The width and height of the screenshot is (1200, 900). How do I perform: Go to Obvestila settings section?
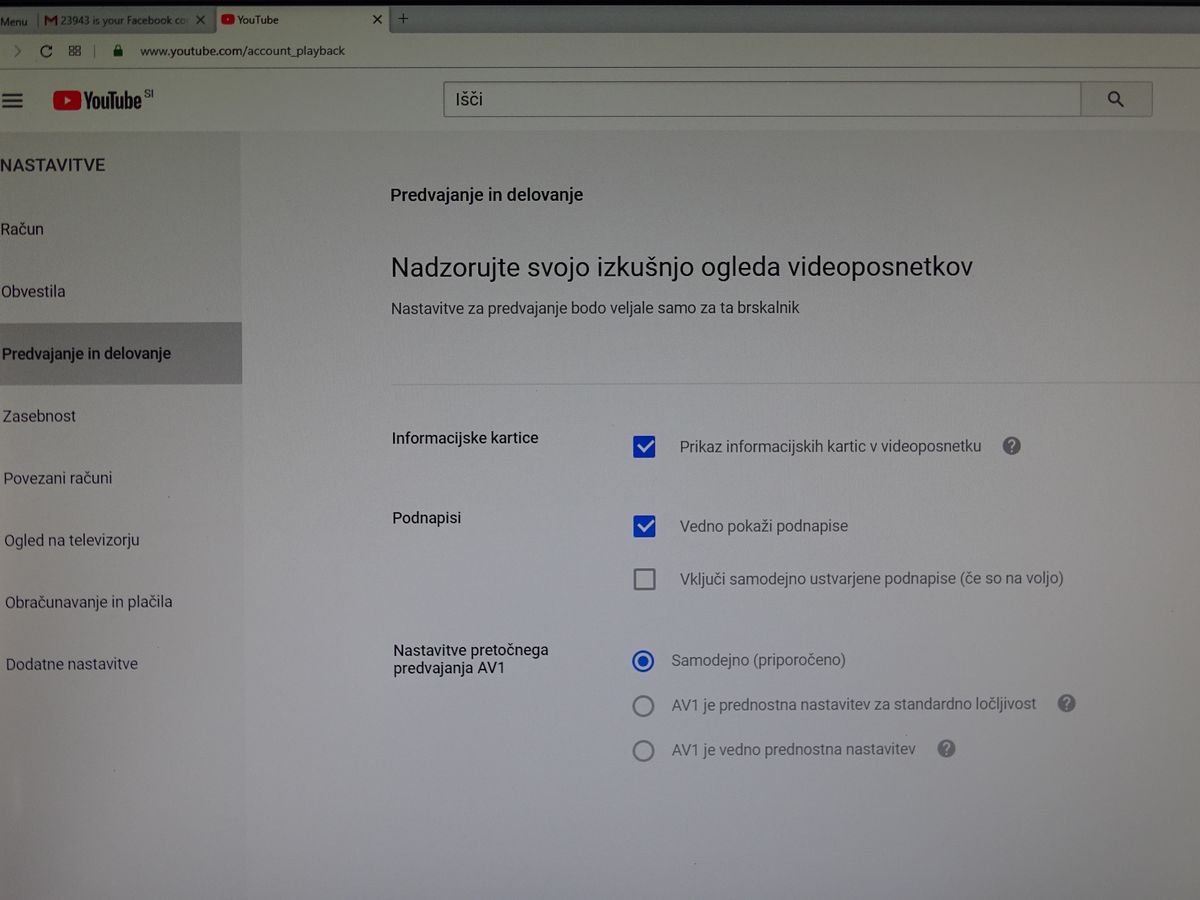click(34, 292)
